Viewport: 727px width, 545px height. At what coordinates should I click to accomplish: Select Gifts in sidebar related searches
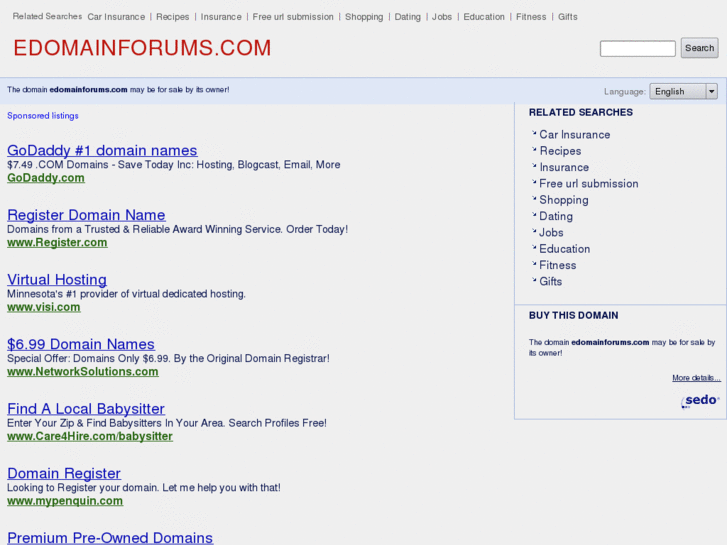click(550, 281)
